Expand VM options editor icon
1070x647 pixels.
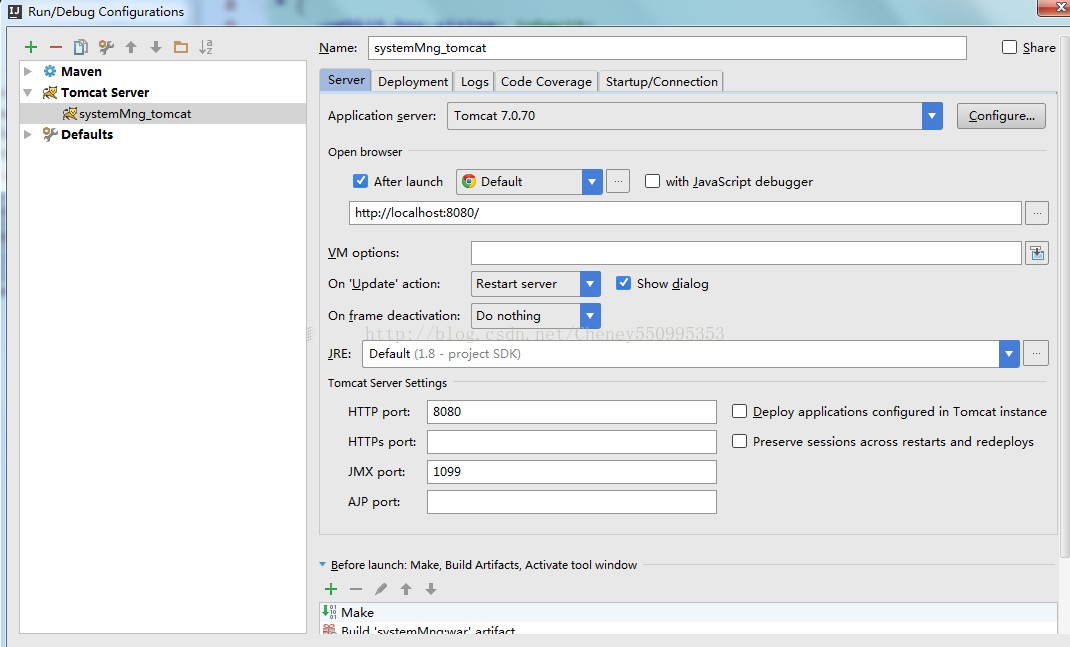[1037, 253]
